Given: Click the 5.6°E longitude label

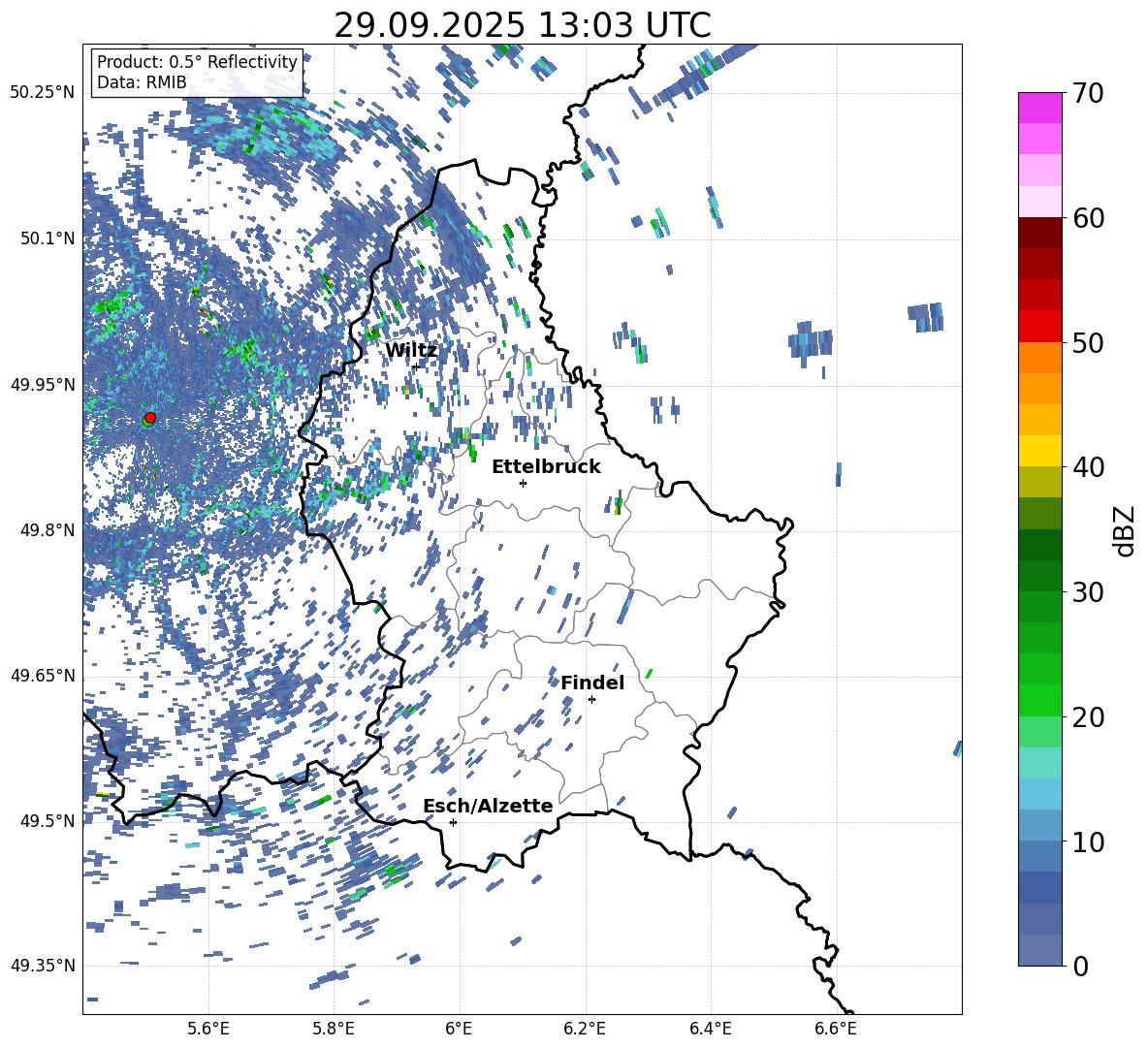Looking at the screenshot, I should (x=208, y=1029).
